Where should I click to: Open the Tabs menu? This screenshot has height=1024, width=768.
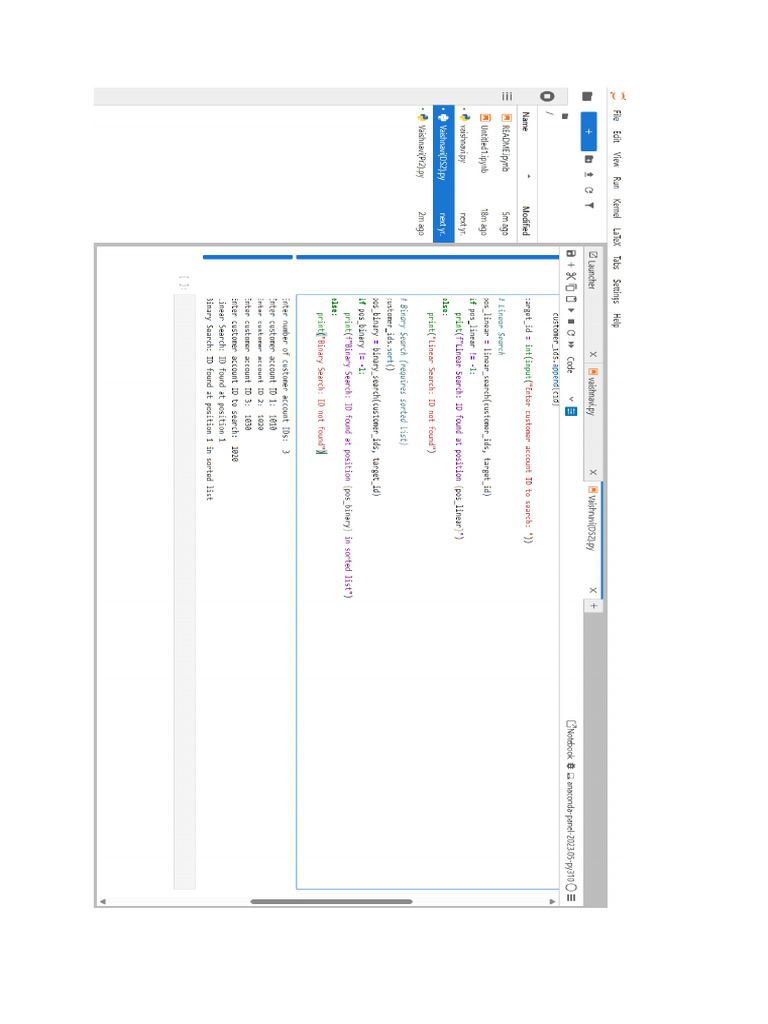tap(616, 263)
